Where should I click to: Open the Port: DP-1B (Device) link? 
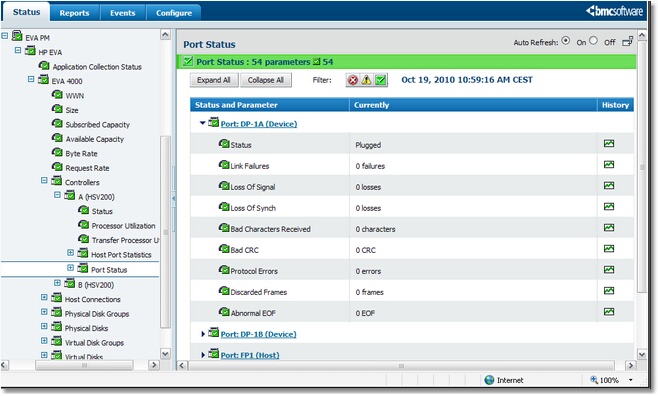tap(258, 334)
